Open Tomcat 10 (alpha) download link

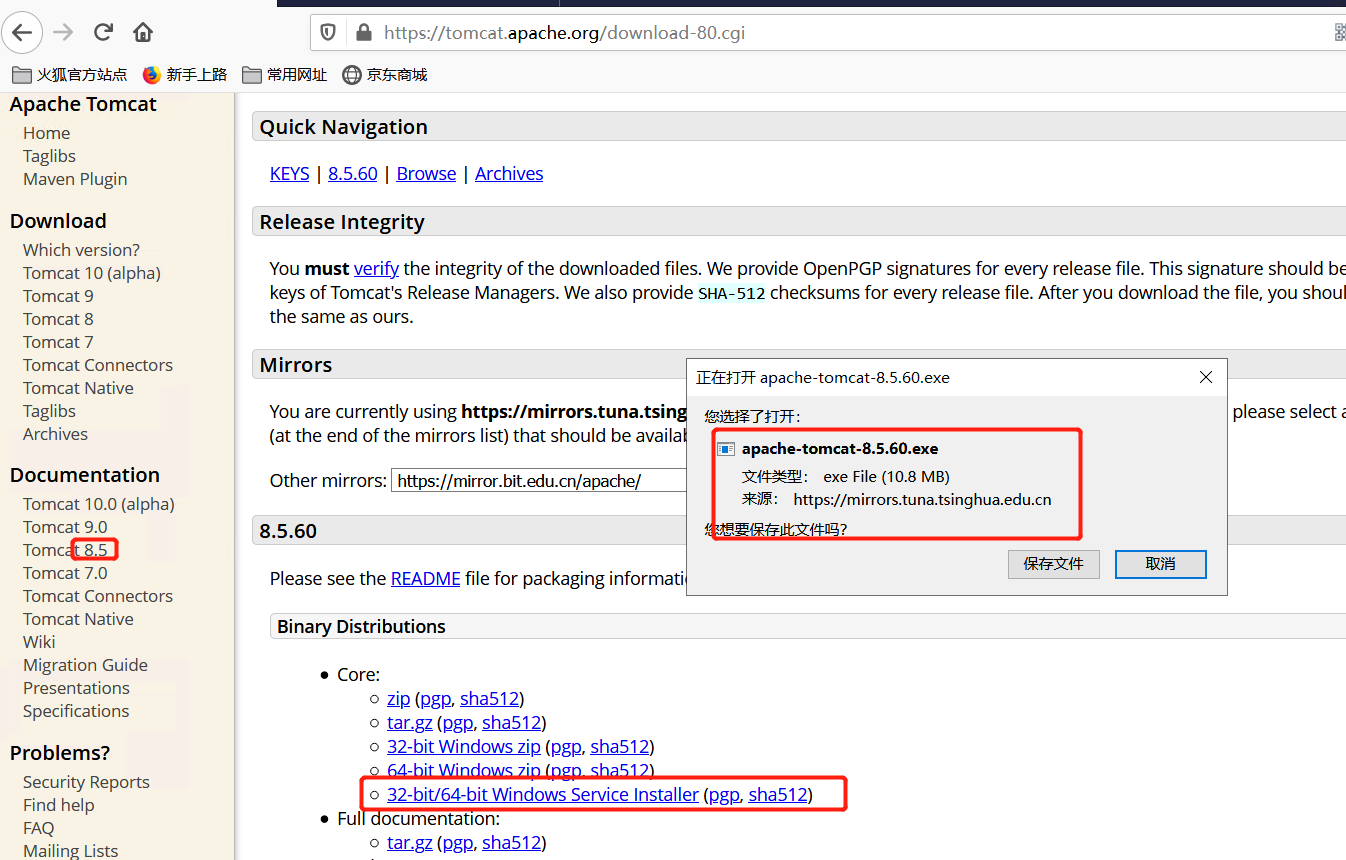[x=92, y=273]
